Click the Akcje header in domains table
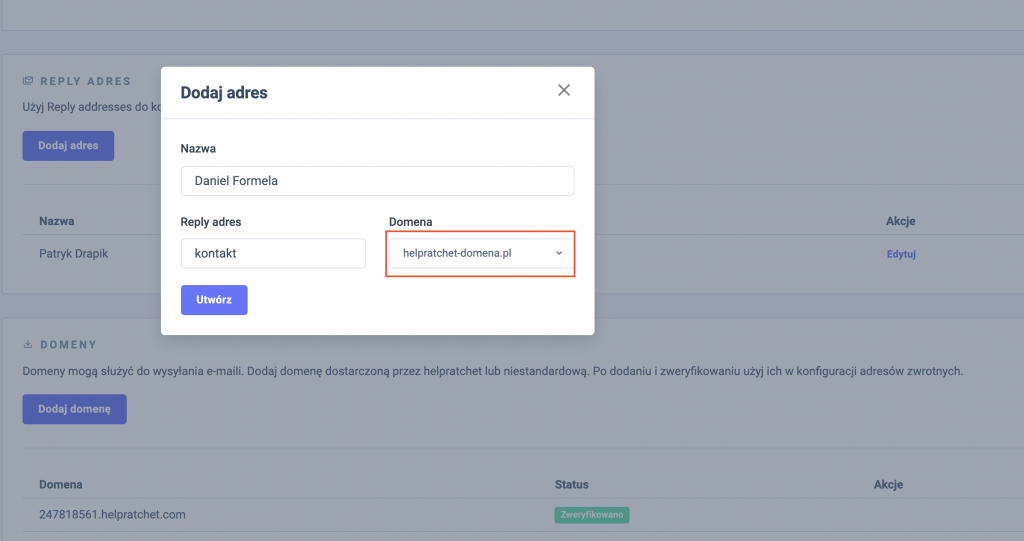 click(x=888, y=485)
